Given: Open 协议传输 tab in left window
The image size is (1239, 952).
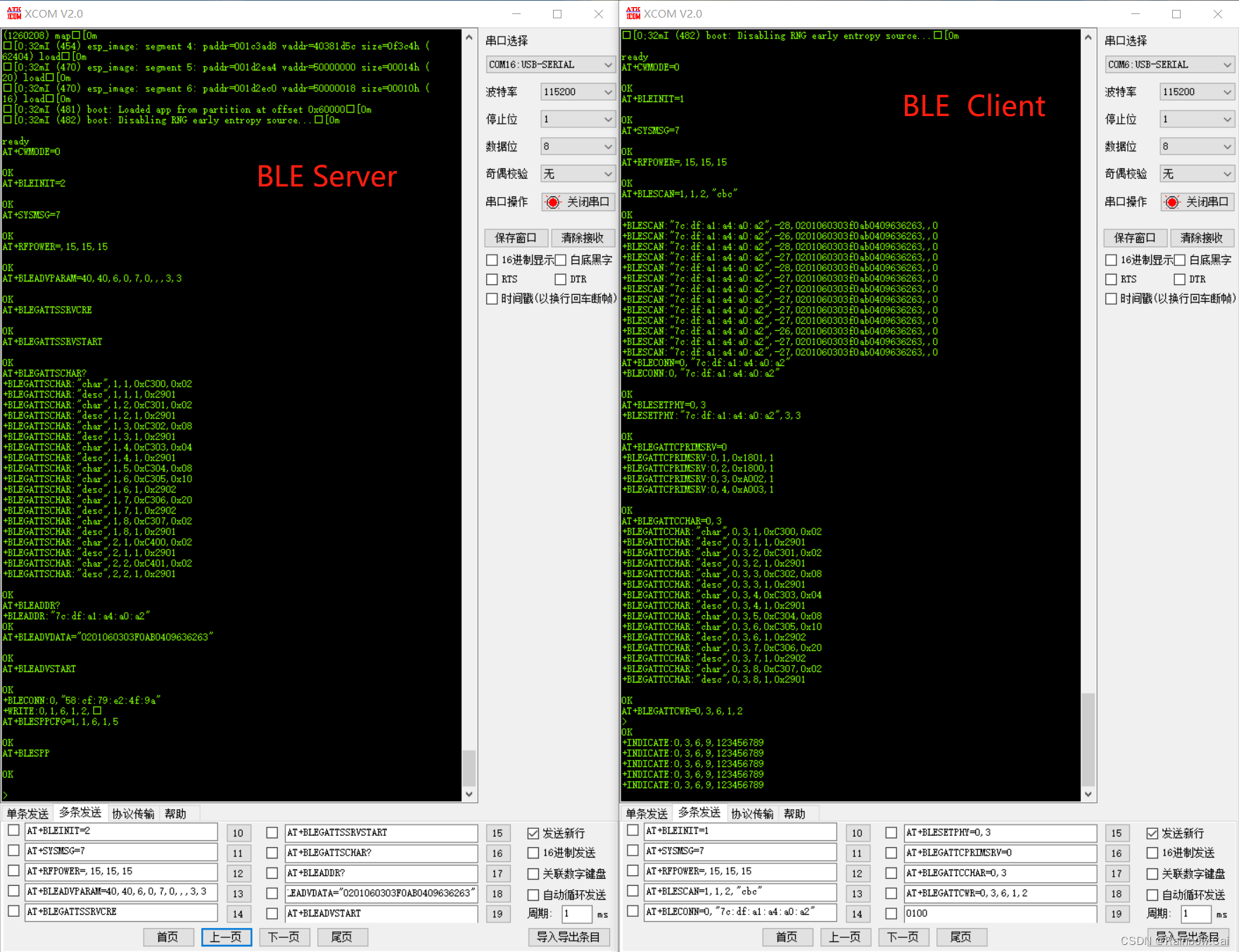Looking at the screenshot, I should [x=133, y=814].
